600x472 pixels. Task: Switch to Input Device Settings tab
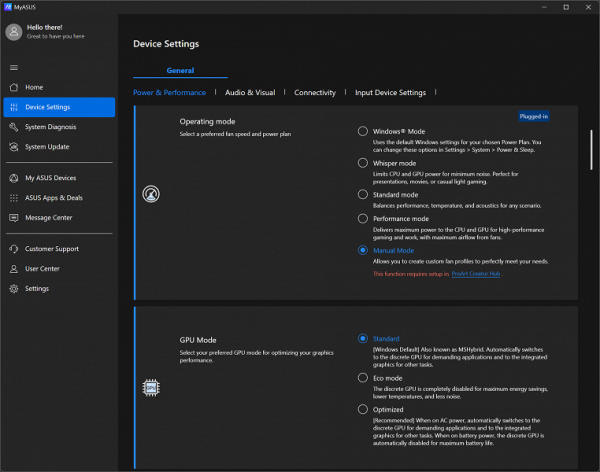pos(390,93)
